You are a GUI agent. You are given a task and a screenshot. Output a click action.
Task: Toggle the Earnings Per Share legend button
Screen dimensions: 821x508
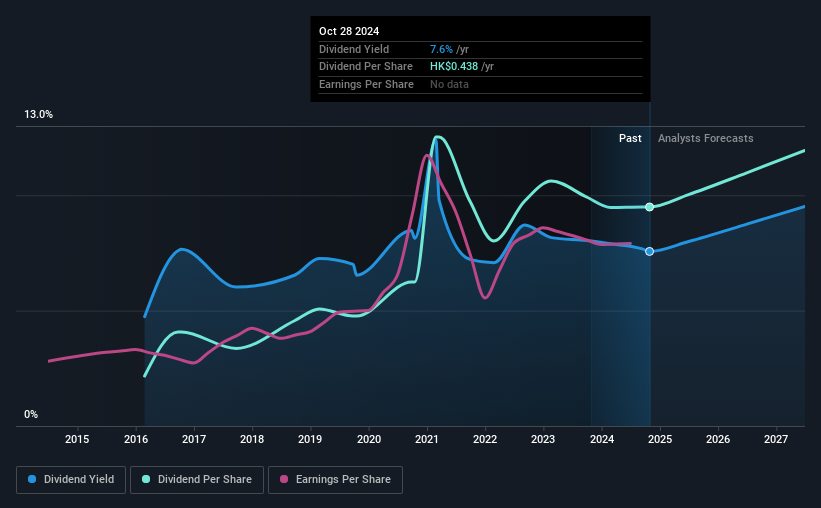(335, 480)
